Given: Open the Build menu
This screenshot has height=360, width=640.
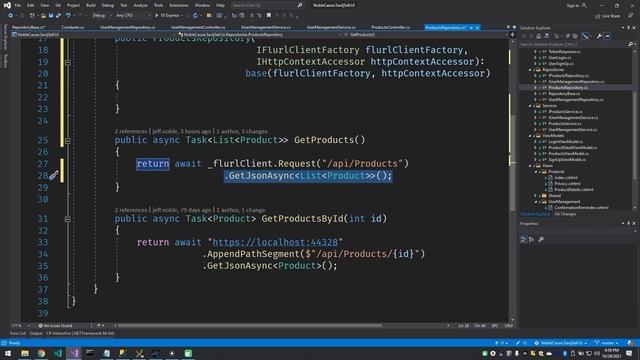Looking at the screenshot, I should (x=91, y=5).
